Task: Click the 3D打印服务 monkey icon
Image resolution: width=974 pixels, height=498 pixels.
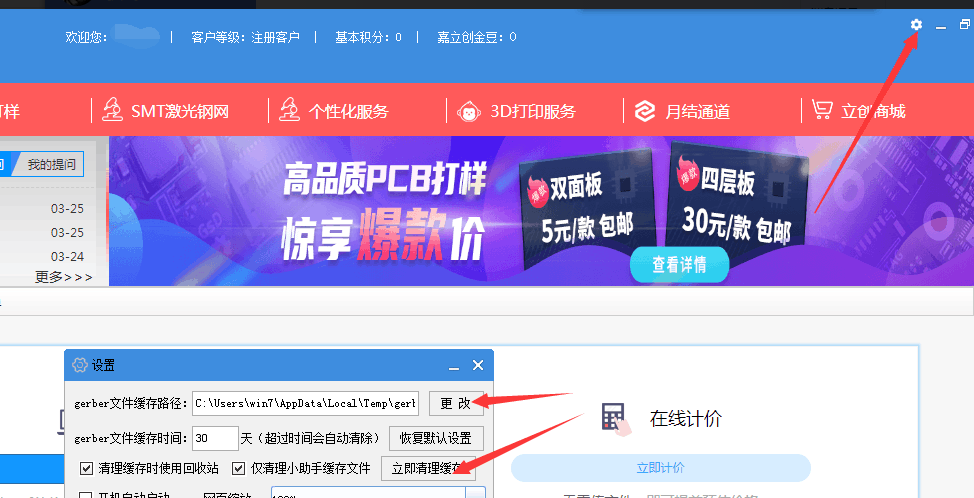Action: pos(468,111)
